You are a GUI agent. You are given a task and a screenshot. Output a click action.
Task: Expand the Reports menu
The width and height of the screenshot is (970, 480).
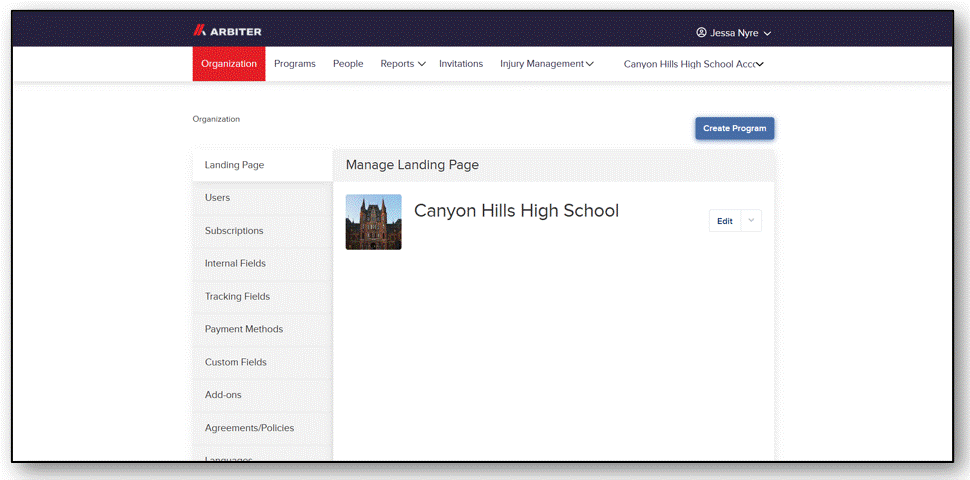pos(403,64)
